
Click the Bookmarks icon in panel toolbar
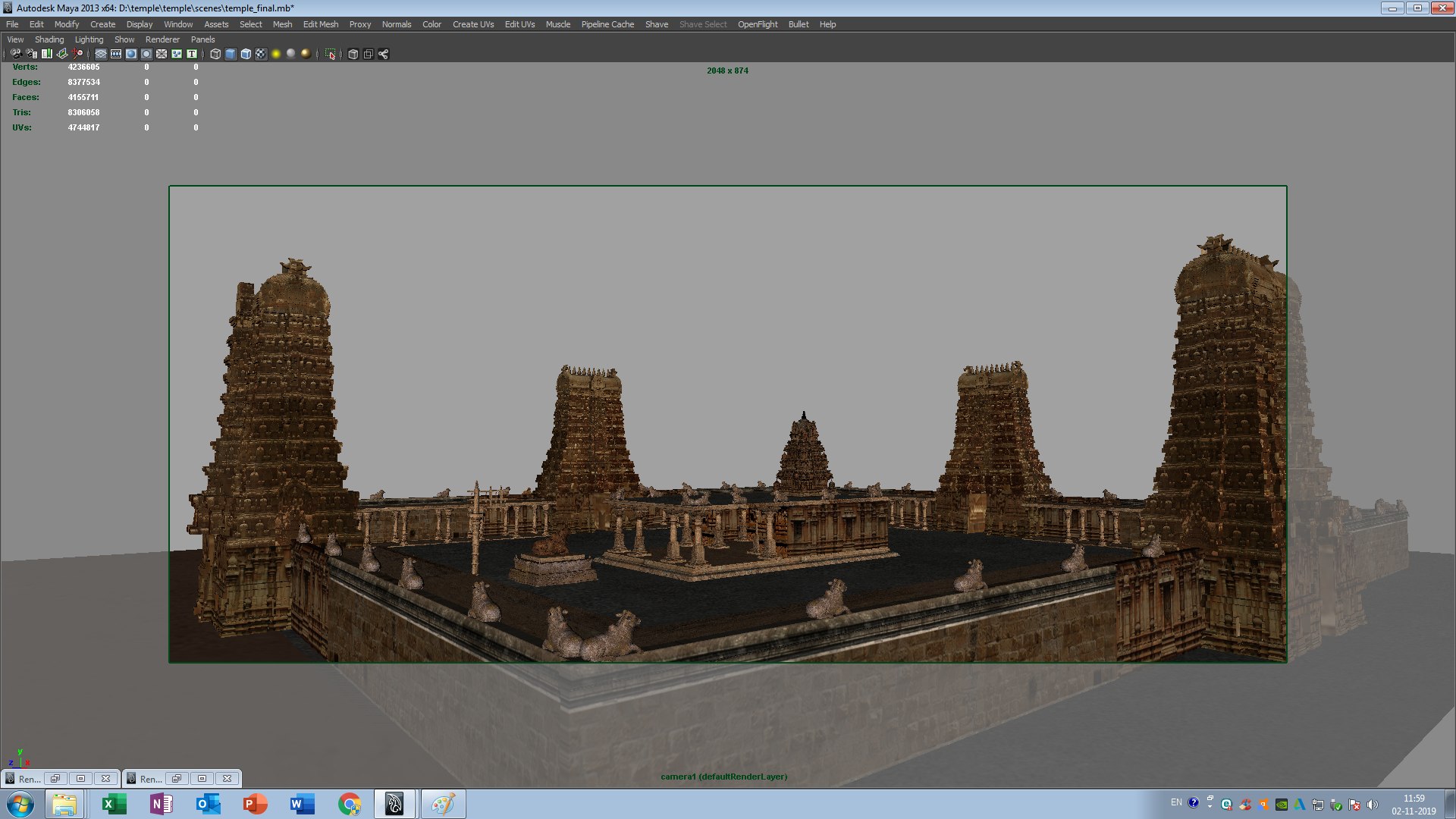click(x=47, y=54)
